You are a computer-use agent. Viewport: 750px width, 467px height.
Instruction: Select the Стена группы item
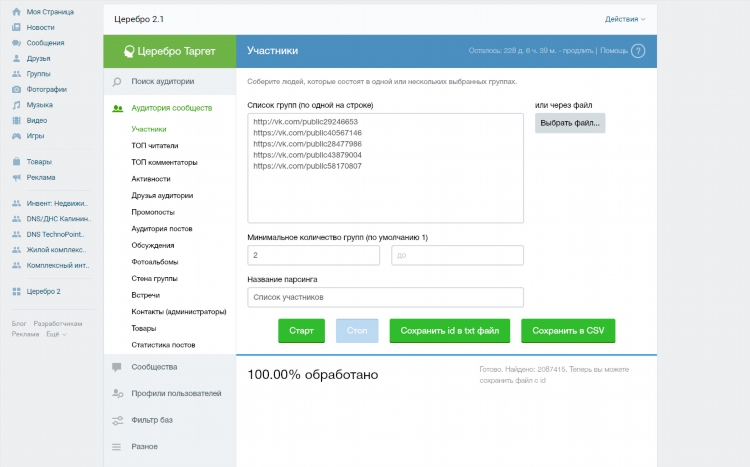click(x=154, y=278)
